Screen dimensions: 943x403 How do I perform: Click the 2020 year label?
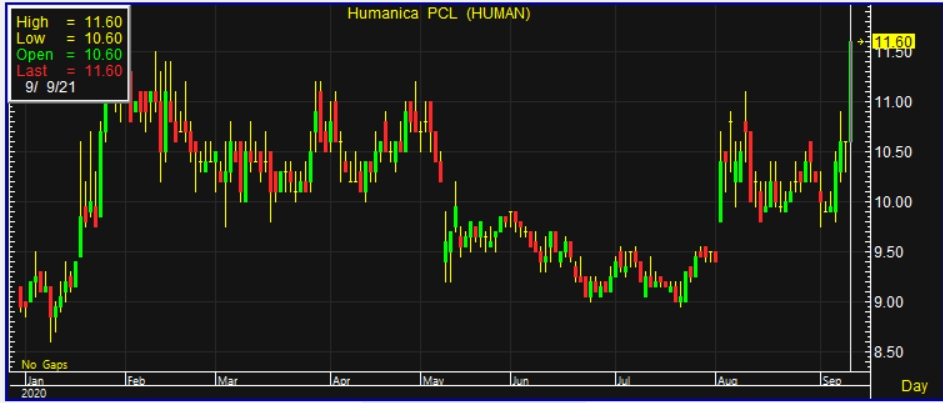click(x=33, y=393)
